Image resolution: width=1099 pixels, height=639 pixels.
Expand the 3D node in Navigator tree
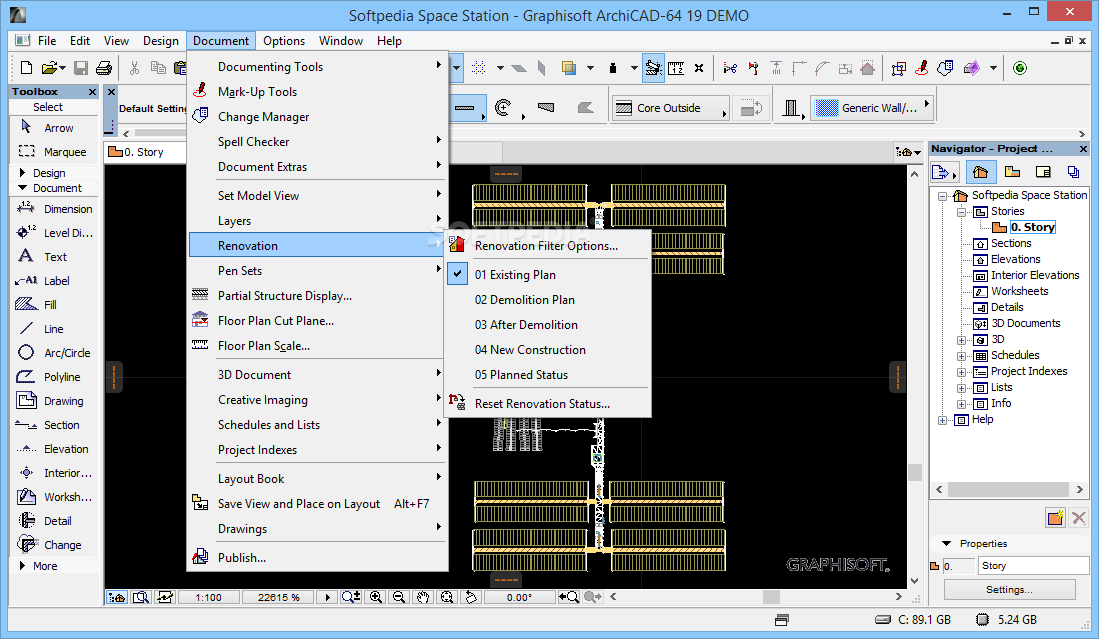click(x=962, y=340)
